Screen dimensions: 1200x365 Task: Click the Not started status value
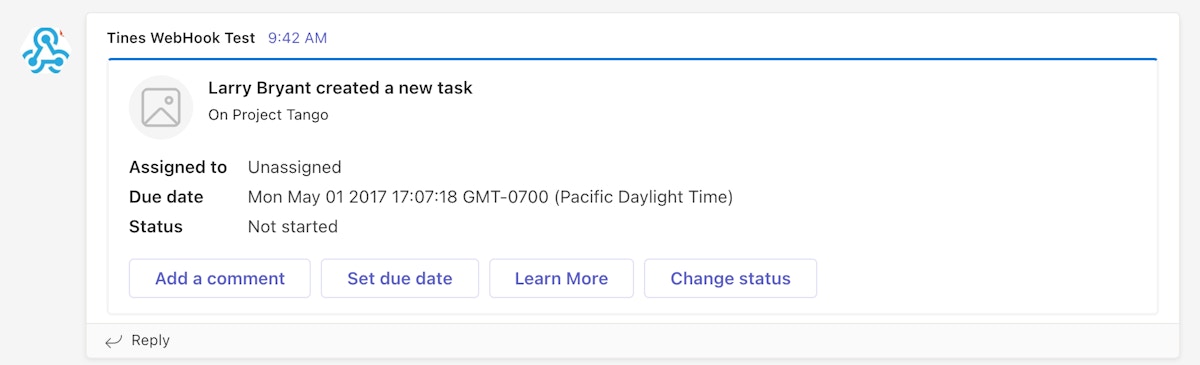[292, 227]
